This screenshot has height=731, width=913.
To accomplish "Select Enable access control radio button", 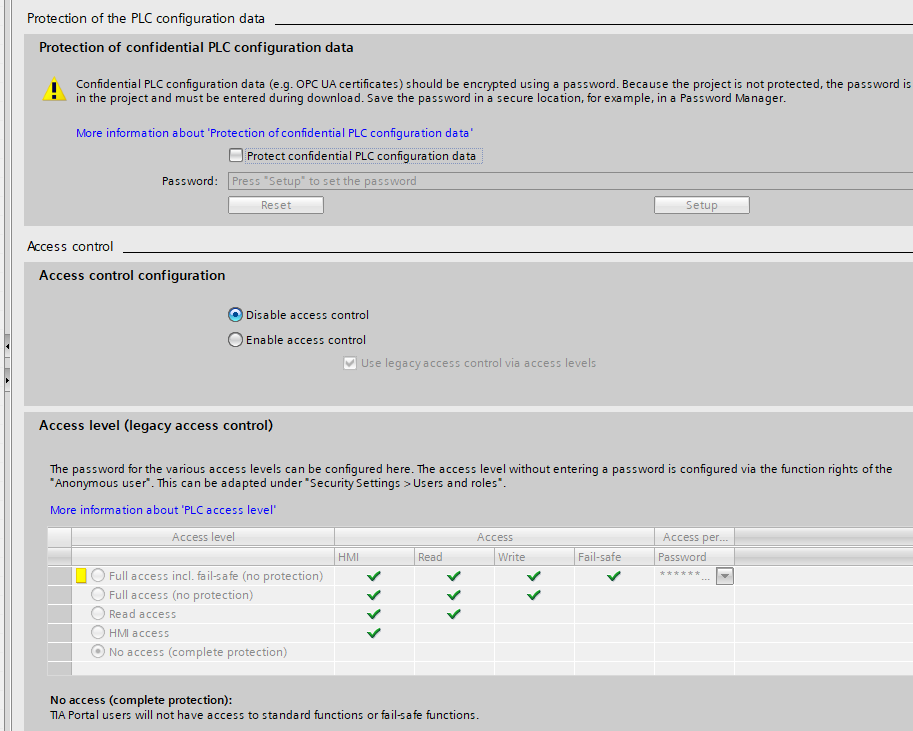I will pos(236,340).
